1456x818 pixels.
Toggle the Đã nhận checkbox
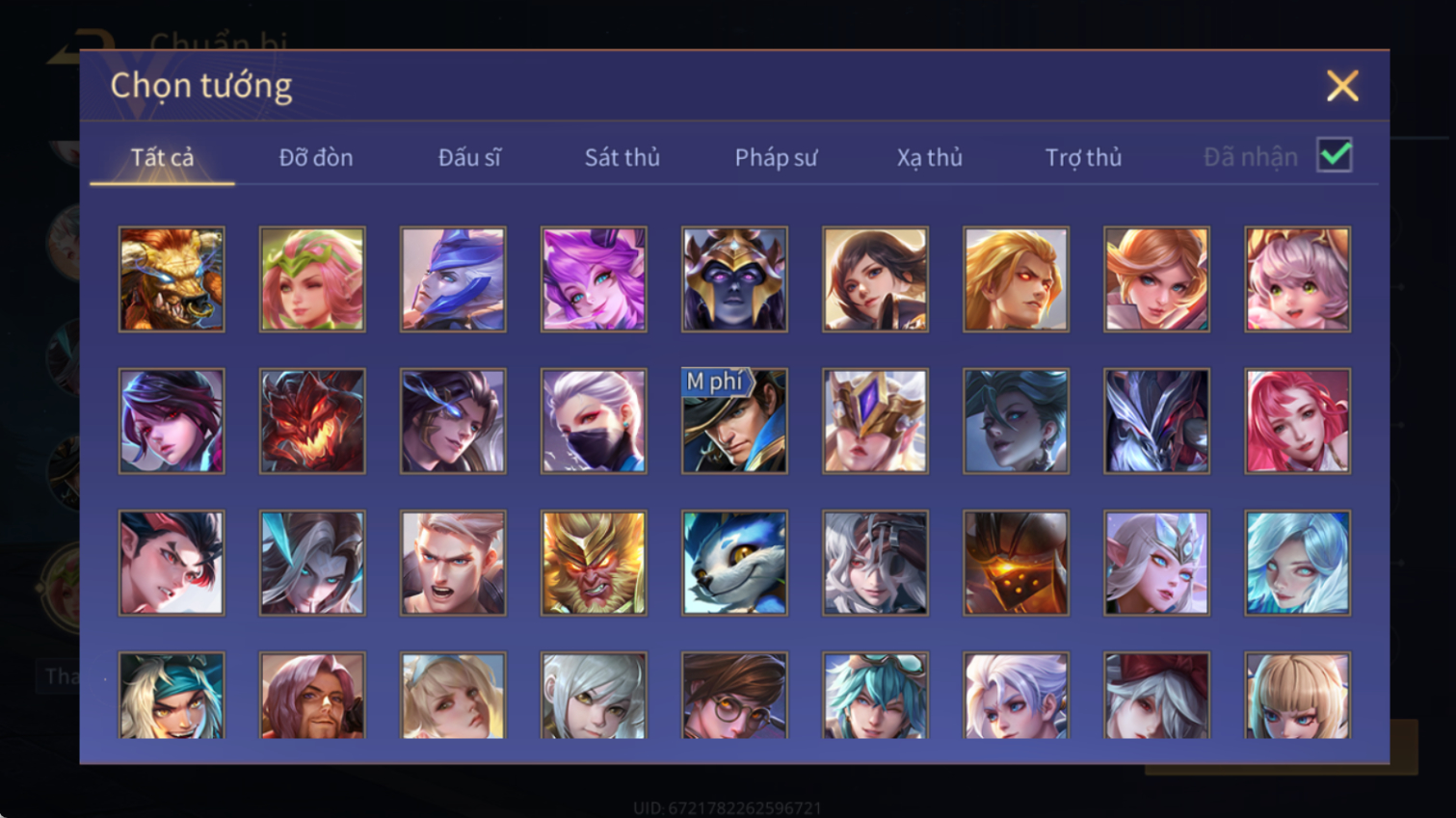coord(1335,156)
